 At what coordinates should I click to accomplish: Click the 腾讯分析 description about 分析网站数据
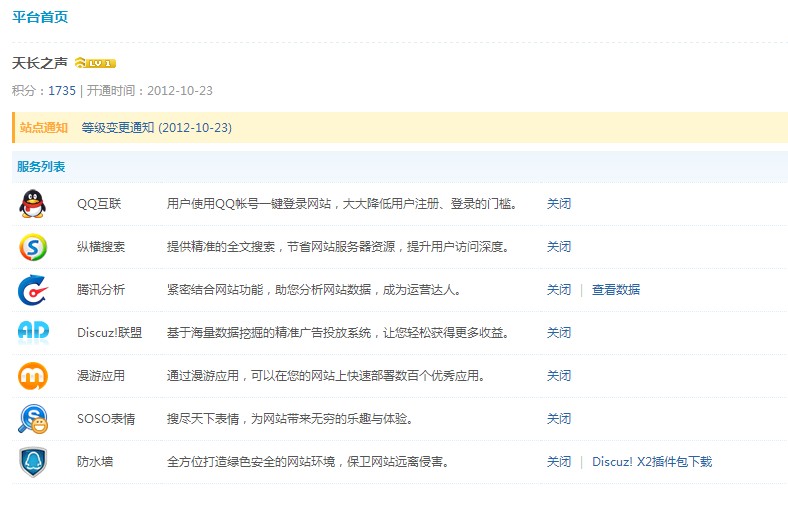tap(314, 290)
